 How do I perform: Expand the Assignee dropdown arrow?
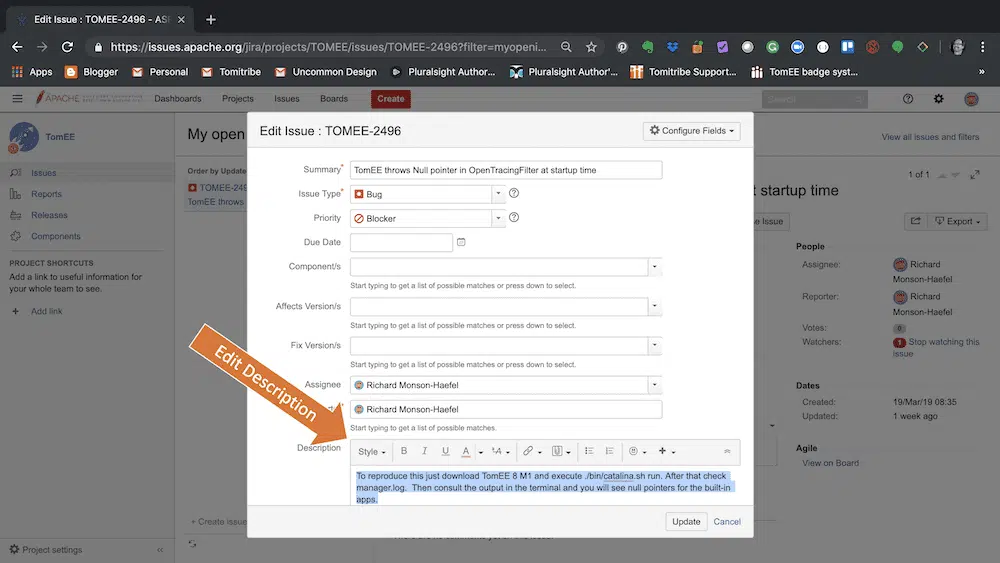coord(654,385)
